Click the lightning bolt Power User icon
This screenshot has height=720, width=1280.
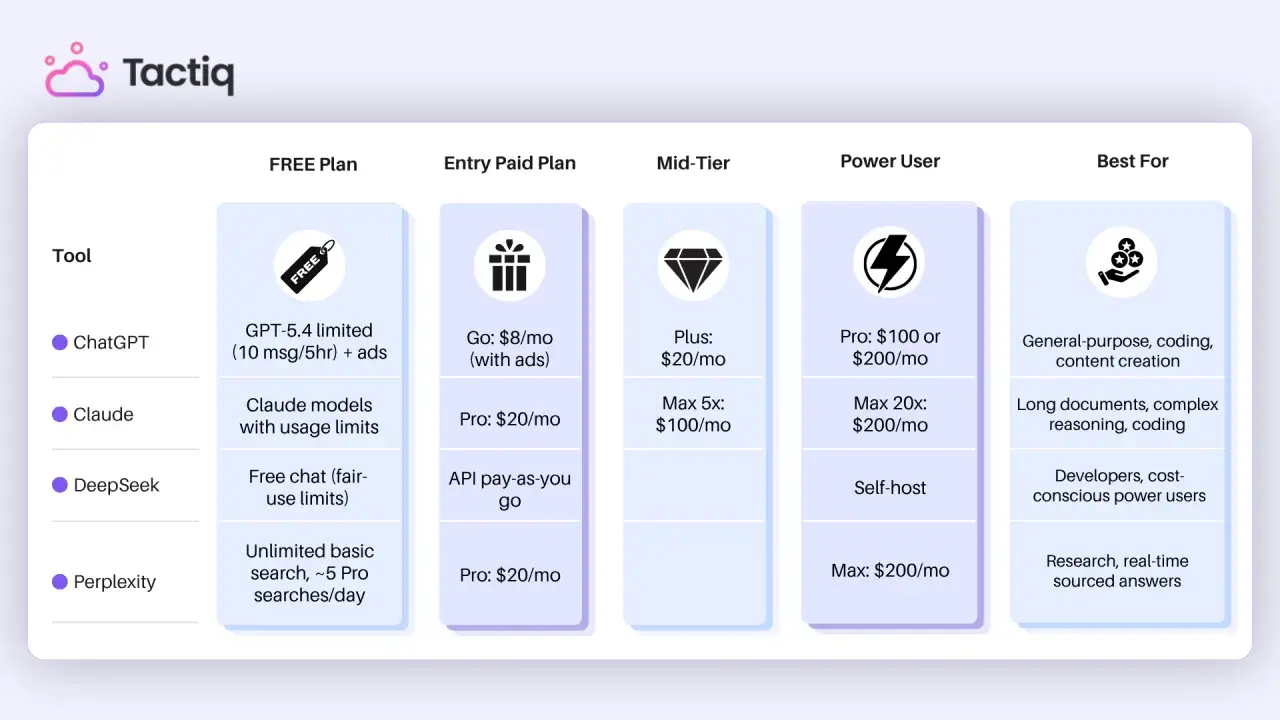[889, 263]
